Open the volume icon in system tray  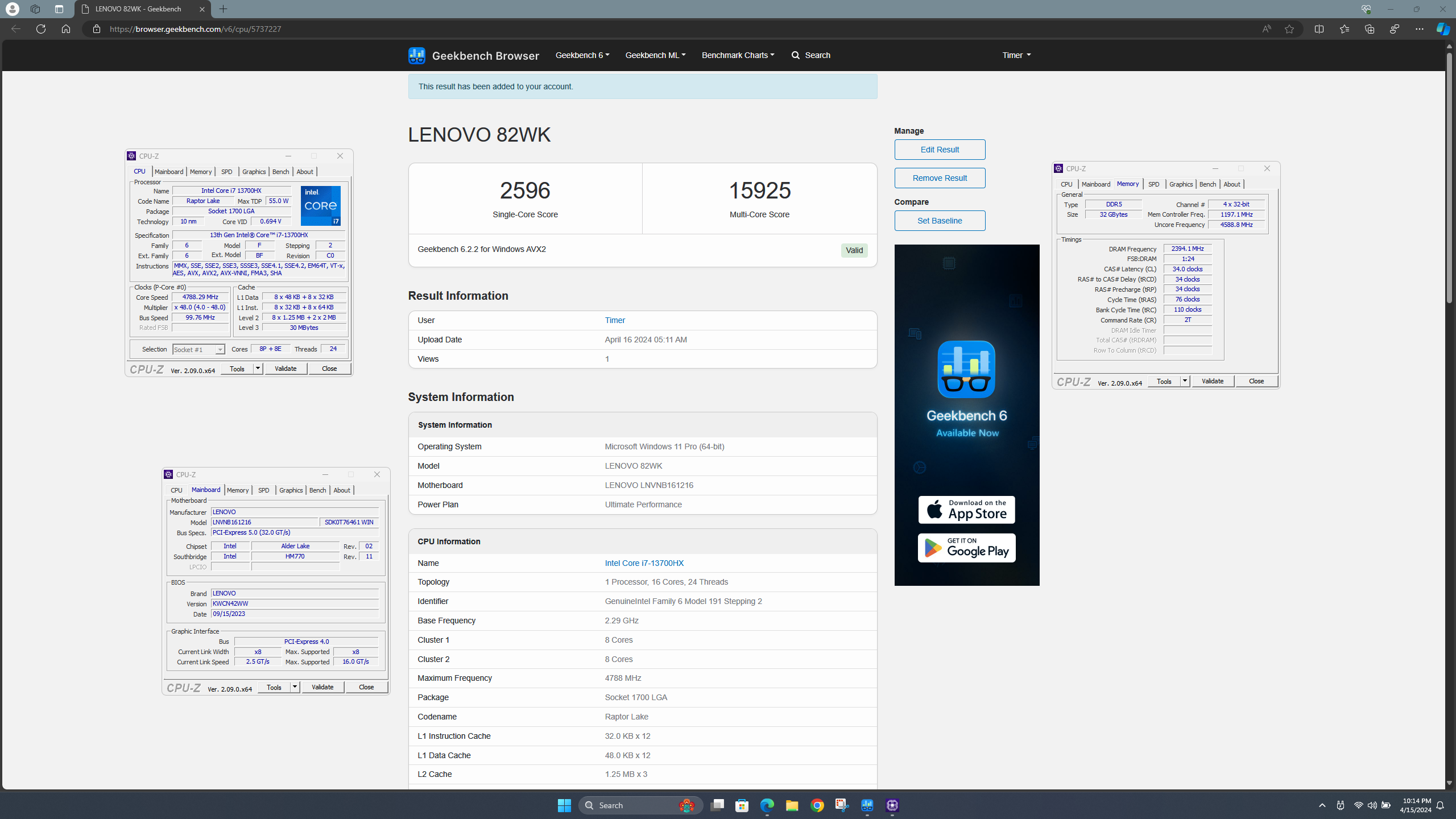tap(1372, 805)
